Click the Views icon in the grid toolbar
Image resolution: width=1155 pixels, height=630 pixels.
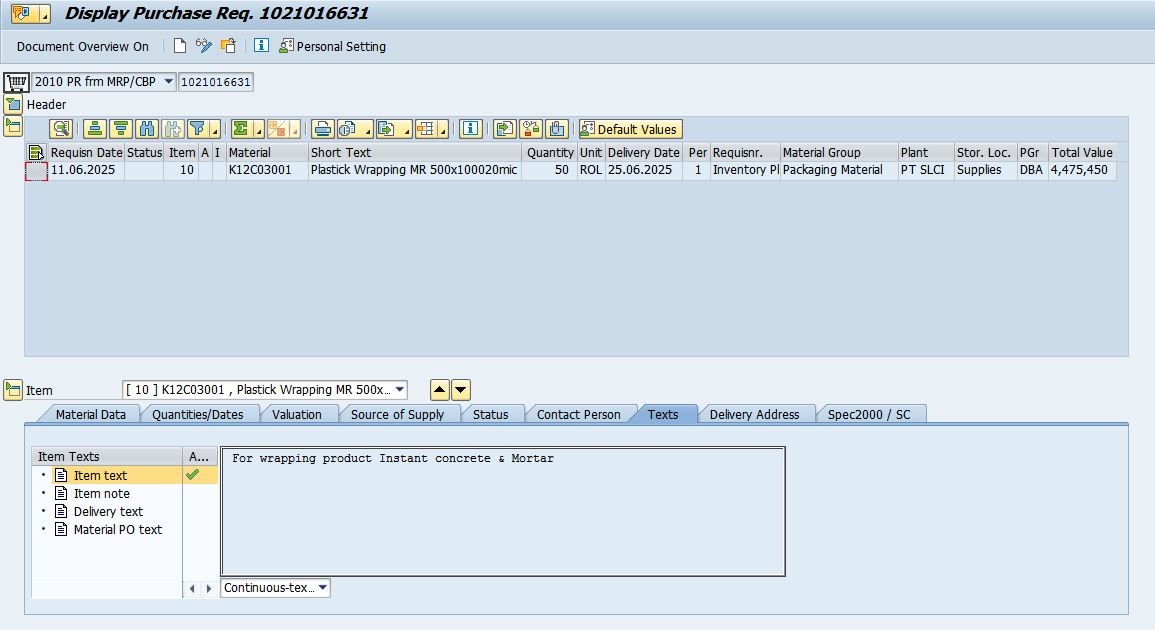point(348,129)
